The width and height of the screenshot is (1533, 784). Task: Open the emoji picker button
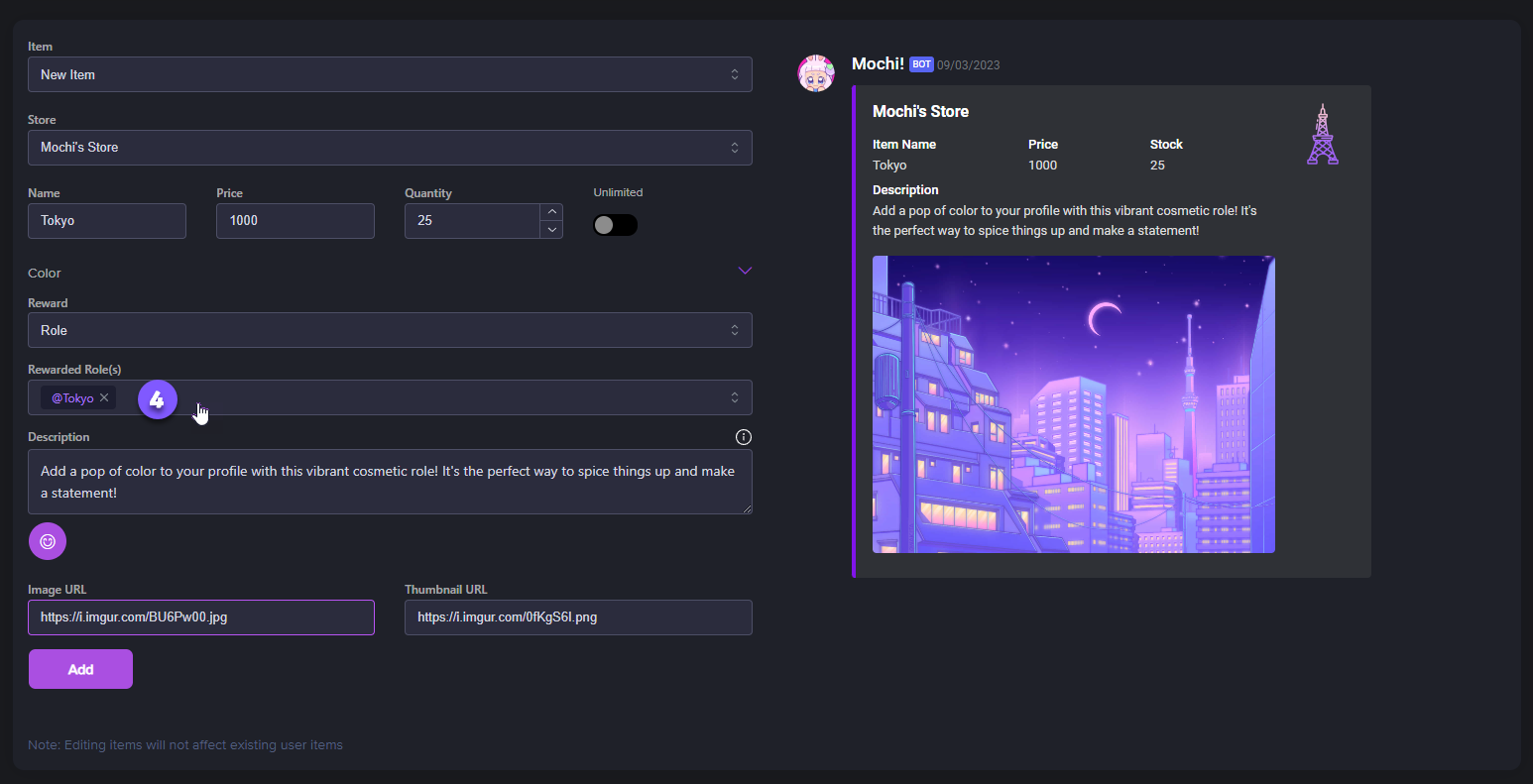48,541
